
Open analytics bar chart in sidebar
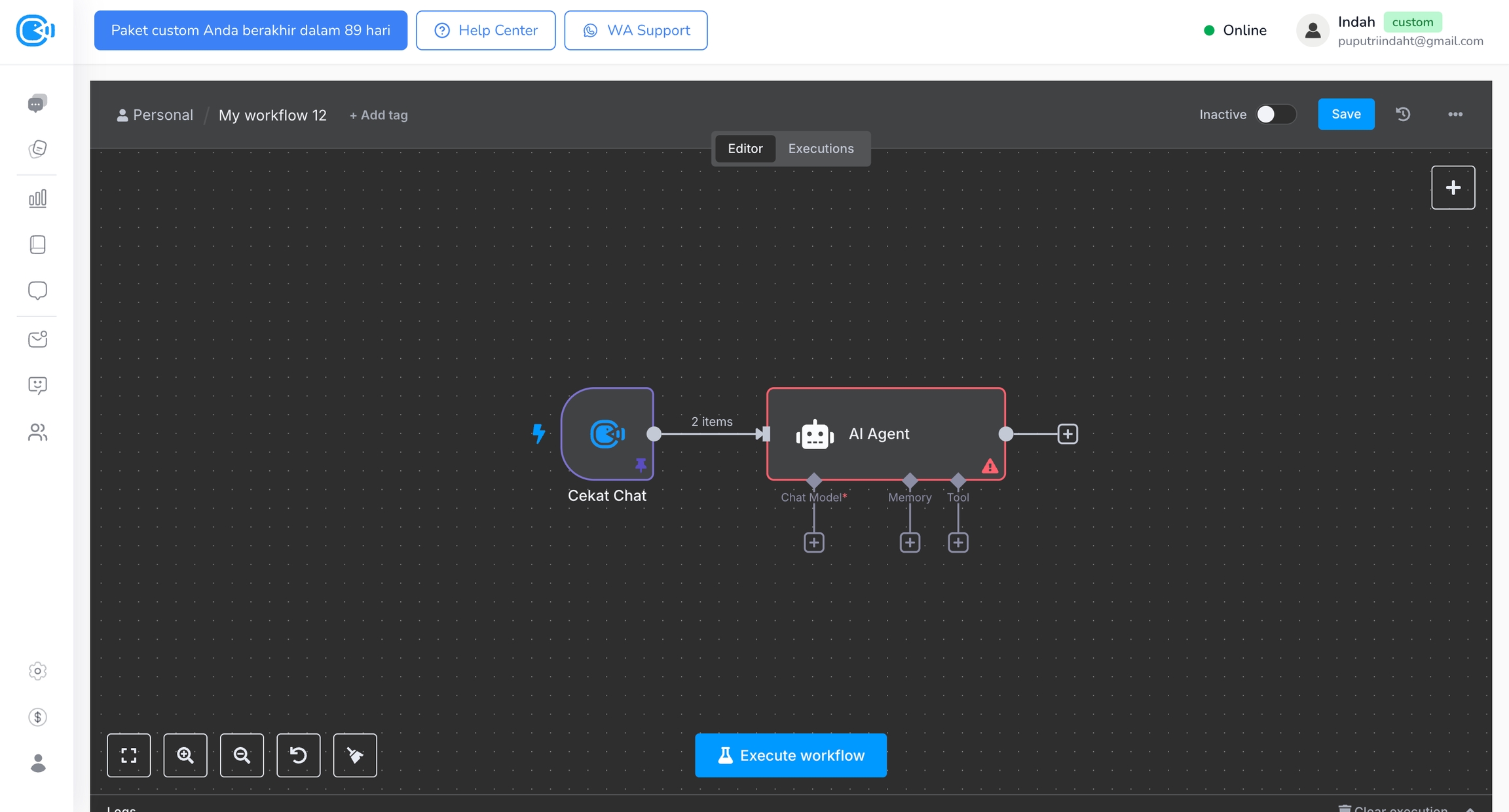pos(37,198)
